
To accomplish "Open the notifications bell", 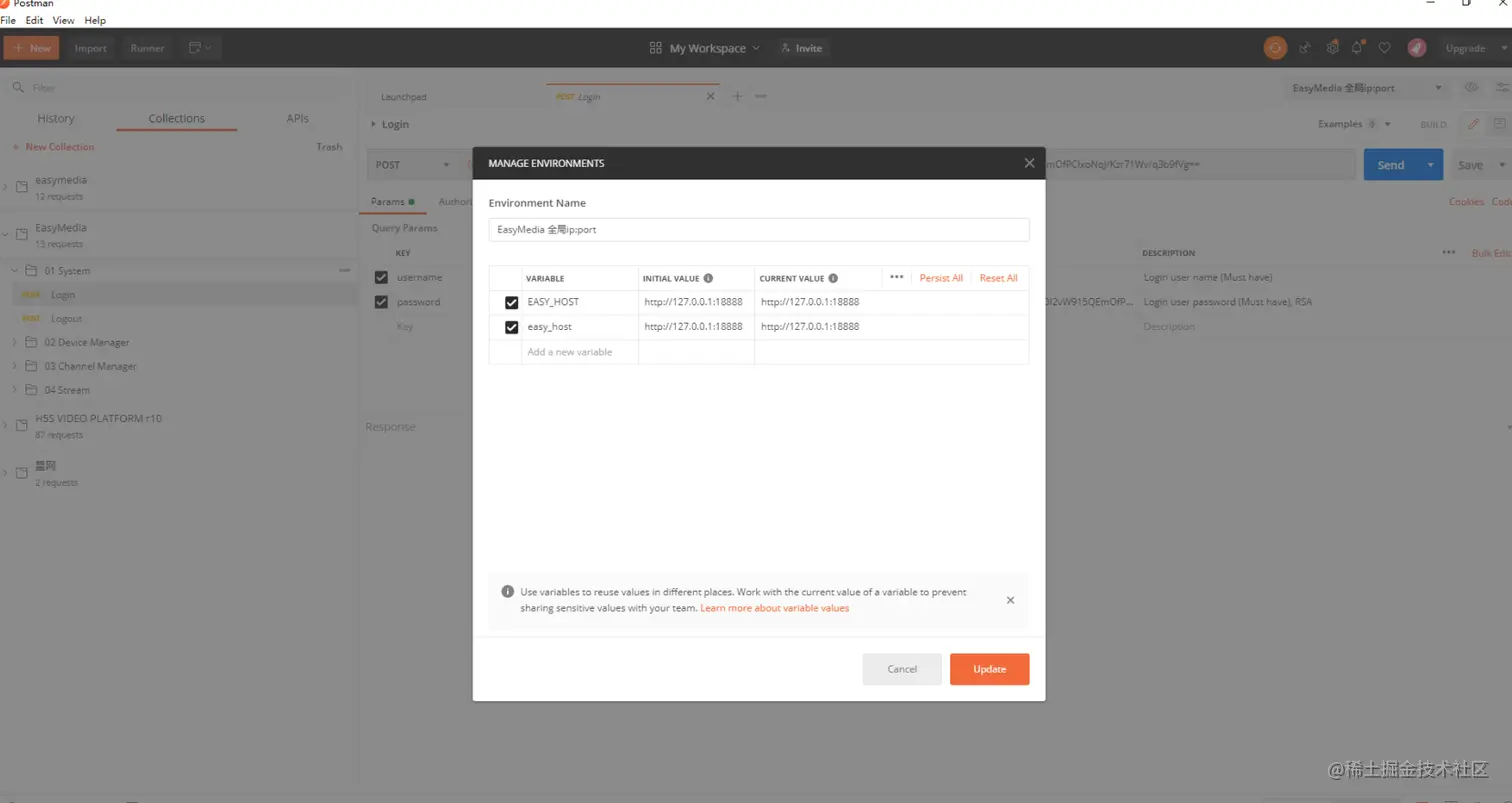I will point(1358,48).
